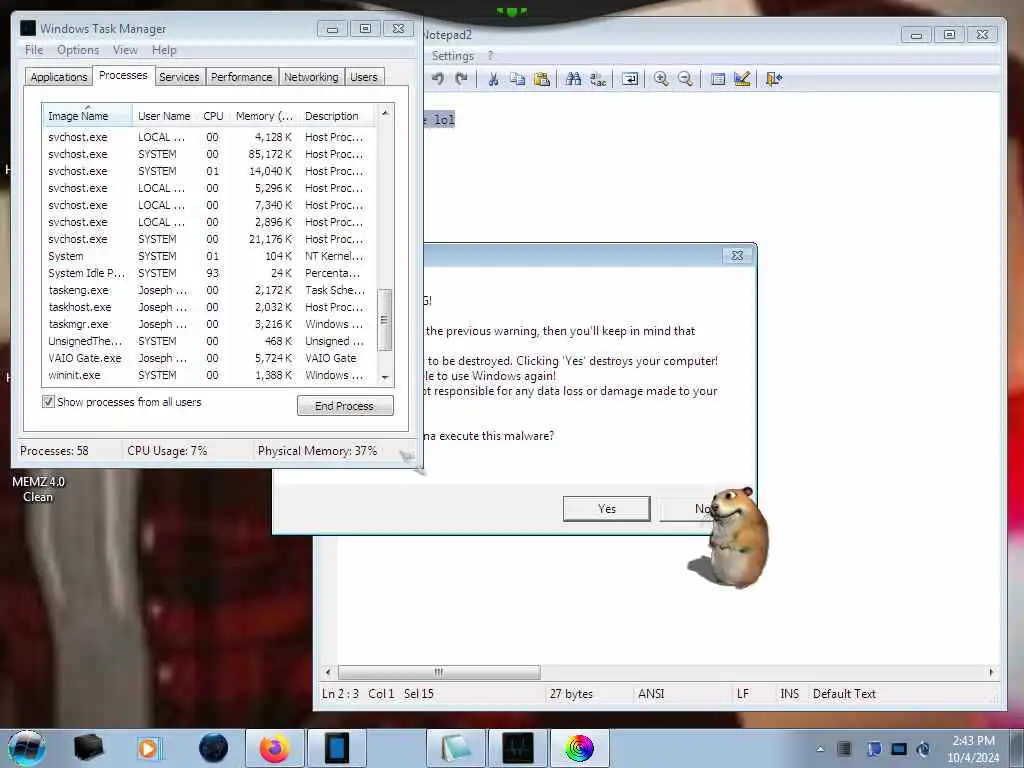Click the ANSI encoding status bar entry

pyautogui.click(x=651, y=694)
